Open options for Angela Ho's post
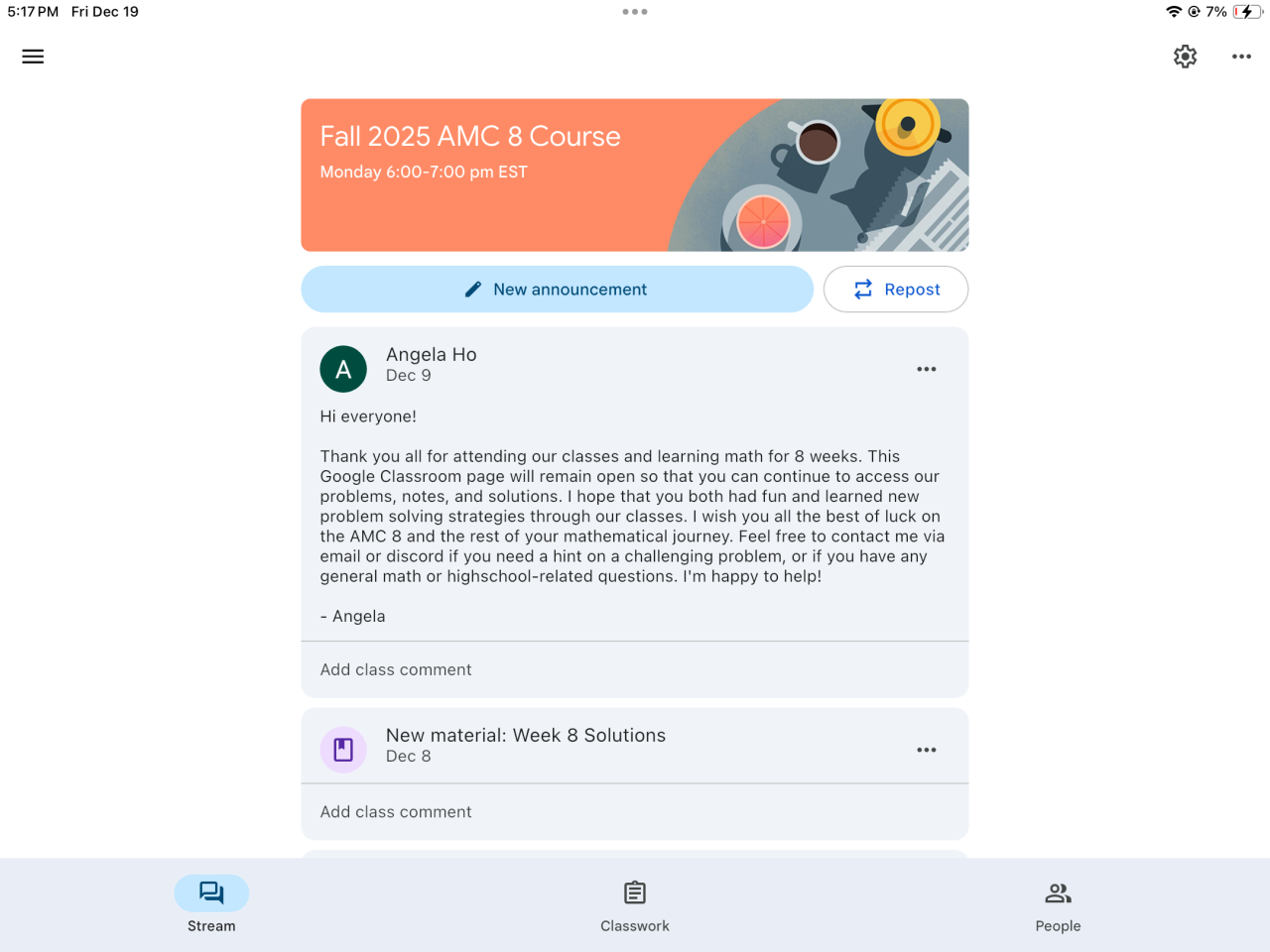The height and width of the screenshot is (952, 1270). pyautogui.click(x=927, y=369)
